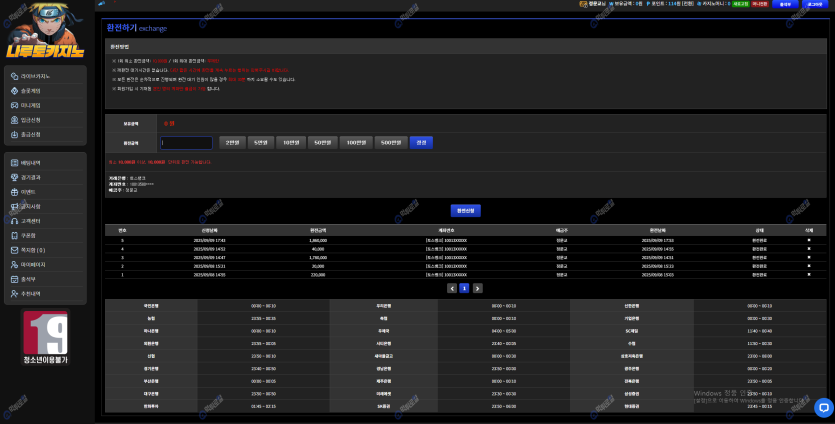Open 베팅내역 menu item
Image resolution: width=835 pixels, height=424 pixels.
tap(30, 163)
